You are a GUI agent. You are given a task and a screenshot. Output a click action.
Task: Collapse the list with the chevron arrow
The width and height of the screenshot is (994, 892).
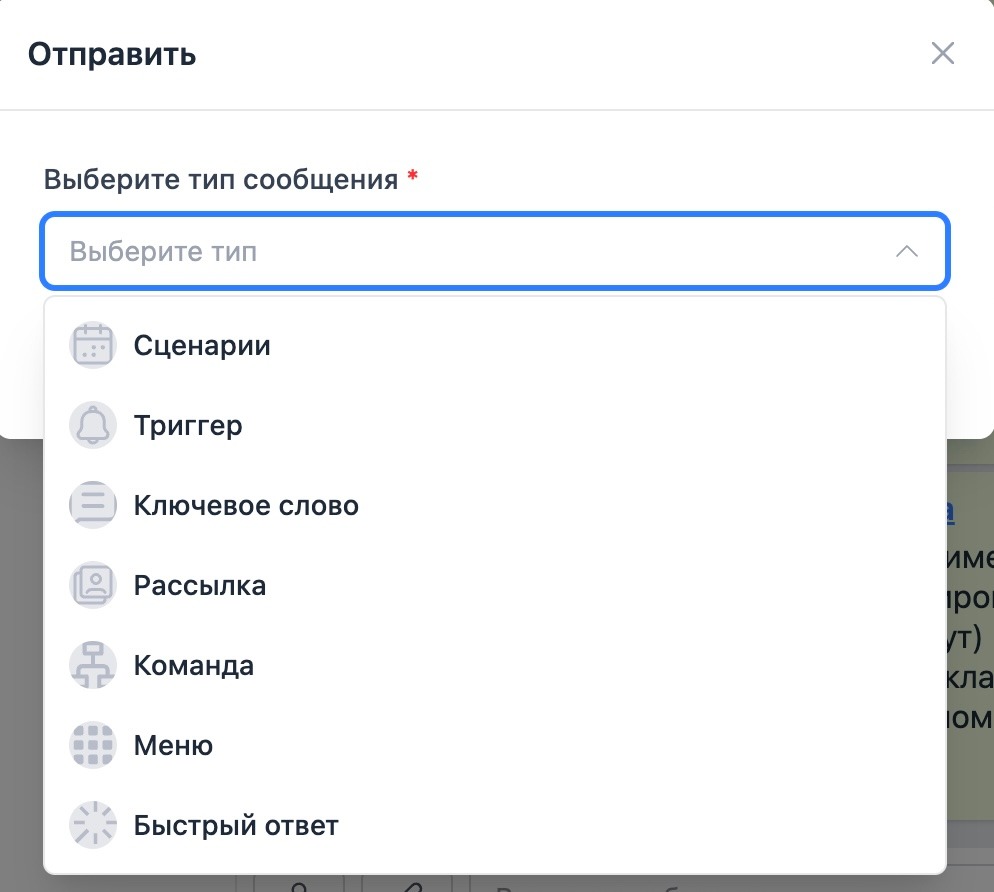pyautogui.click(x=906, y=251)
